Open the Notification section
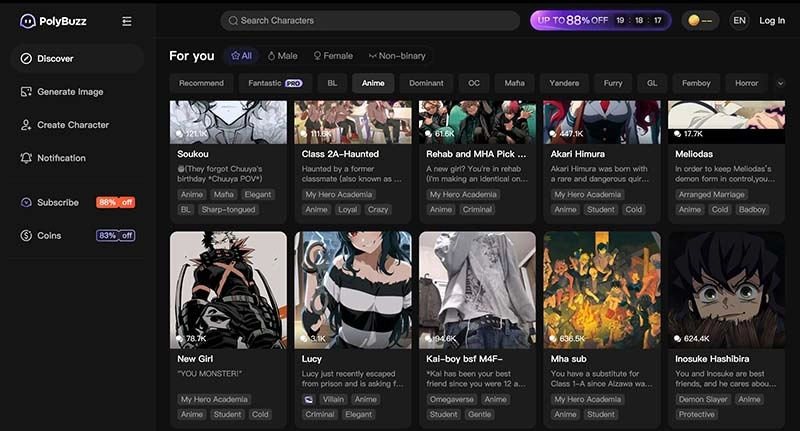Viewport: 800px width, 431px height. (x=77, y=158)
